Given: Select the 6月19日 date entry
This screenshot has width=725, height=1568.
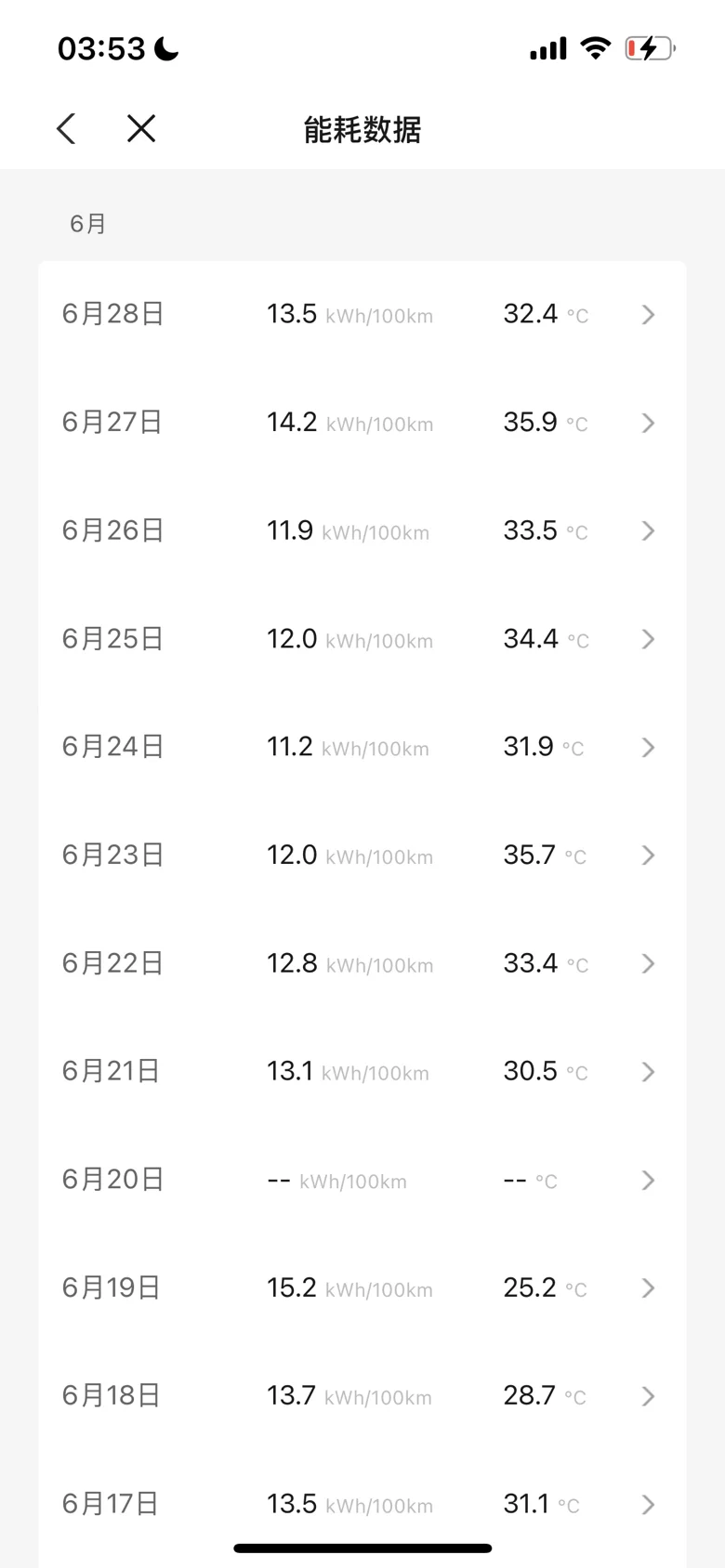Looking at the screenshot, I should [112, 1288].
